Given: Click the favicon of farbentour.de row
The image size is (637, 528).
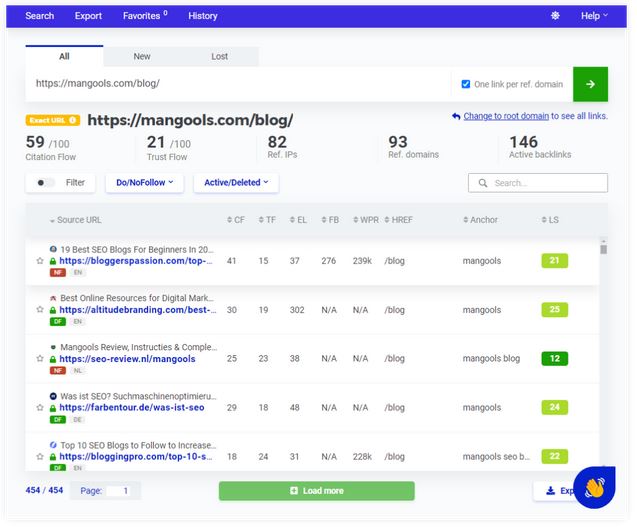Looking at the screenshot, I should pyautogui.click(x=53, y=396).
